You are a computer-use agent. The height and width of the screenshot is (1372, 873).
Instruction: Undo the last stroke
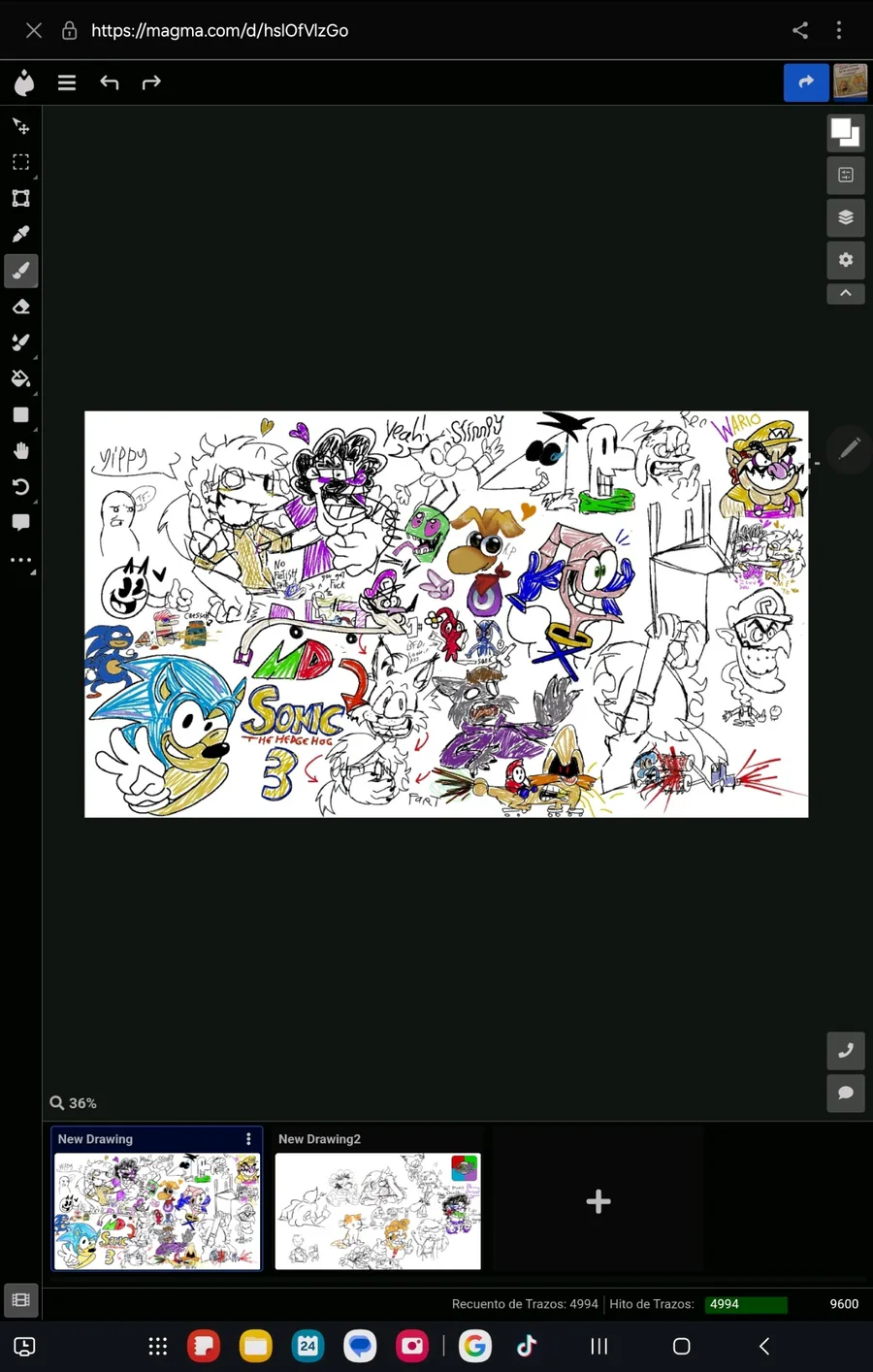(109, 83)
